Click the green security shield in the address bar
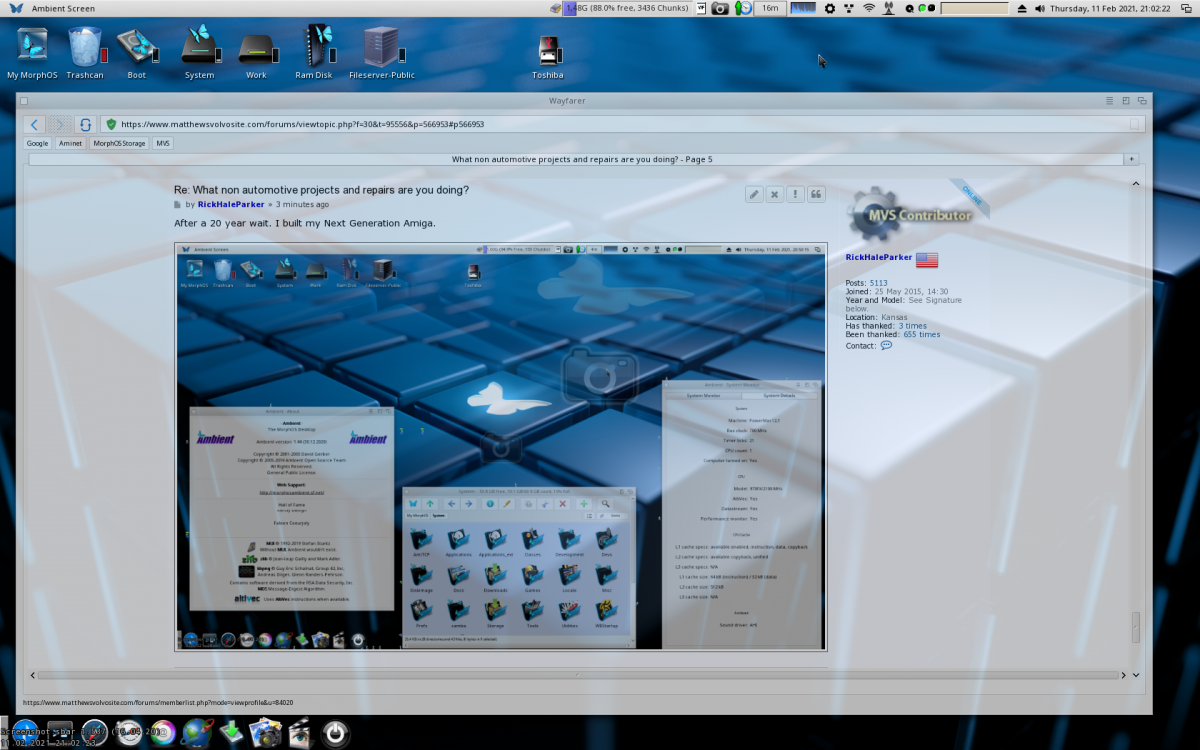The image size is (1200, 750). pyautogui.click(x=111, y=124)
